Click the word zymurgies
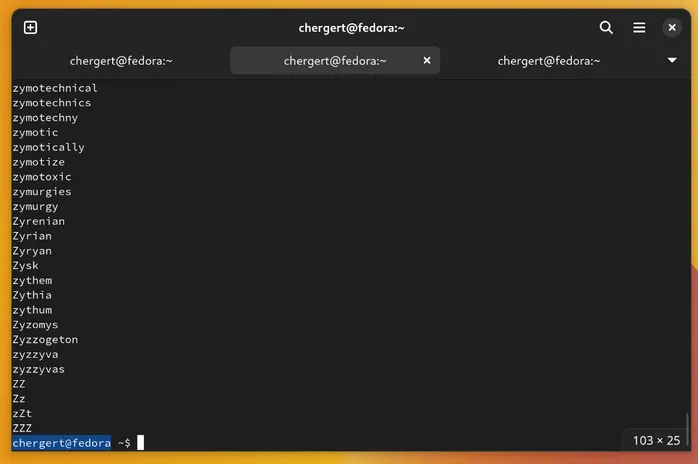698x464 pixels. click(42, 192)
